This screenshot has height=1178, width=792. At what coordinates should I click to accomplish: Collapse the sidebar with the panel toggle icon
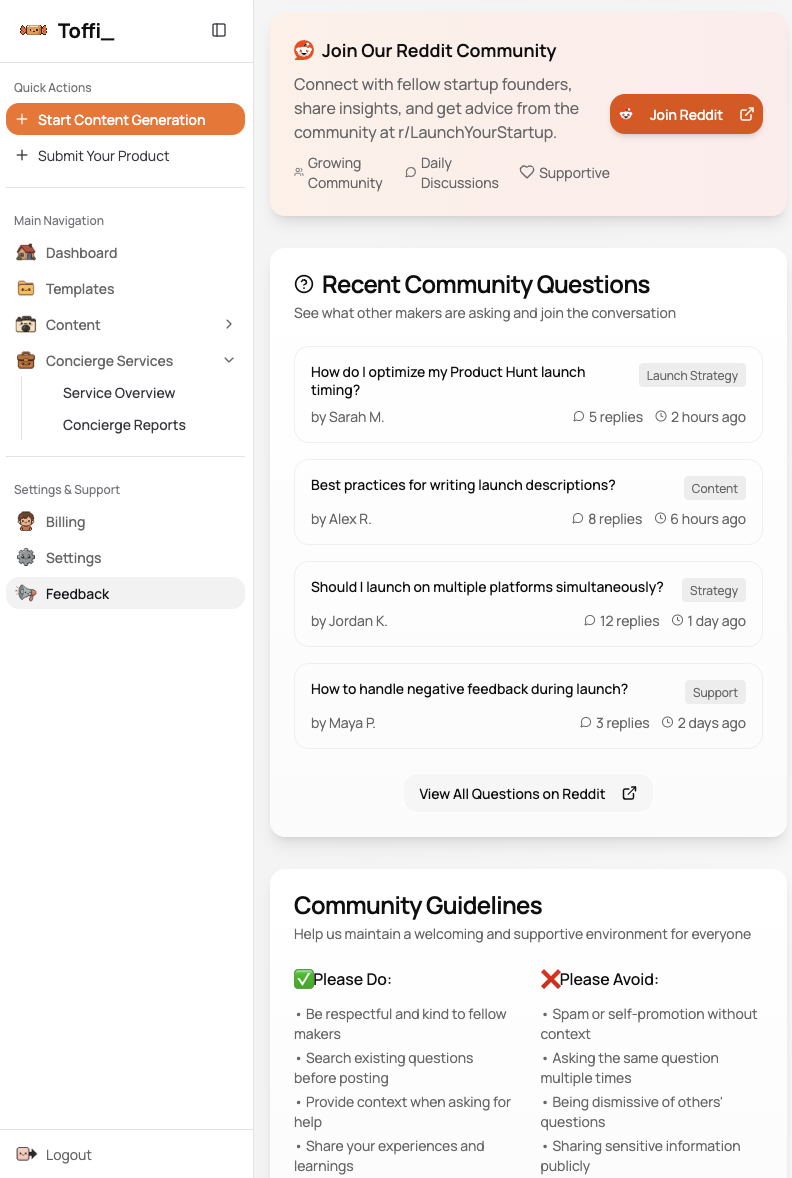tap(219, 30)
